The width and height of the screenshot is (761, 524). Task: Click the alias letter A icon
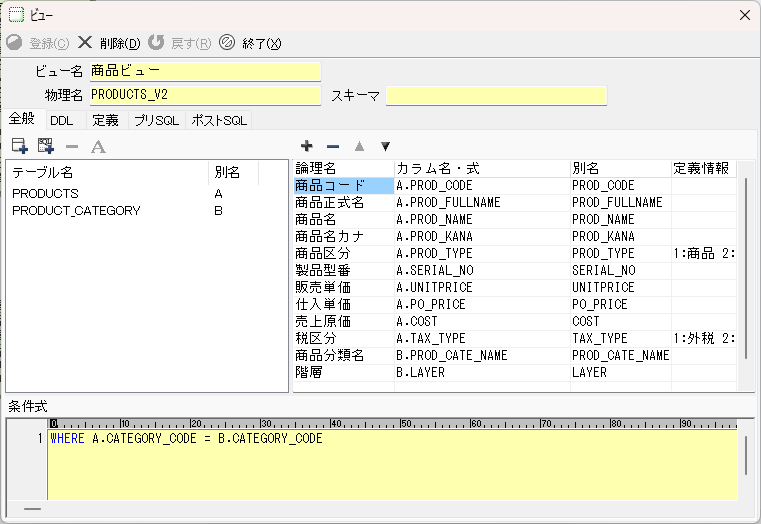(x=98, y=147)
